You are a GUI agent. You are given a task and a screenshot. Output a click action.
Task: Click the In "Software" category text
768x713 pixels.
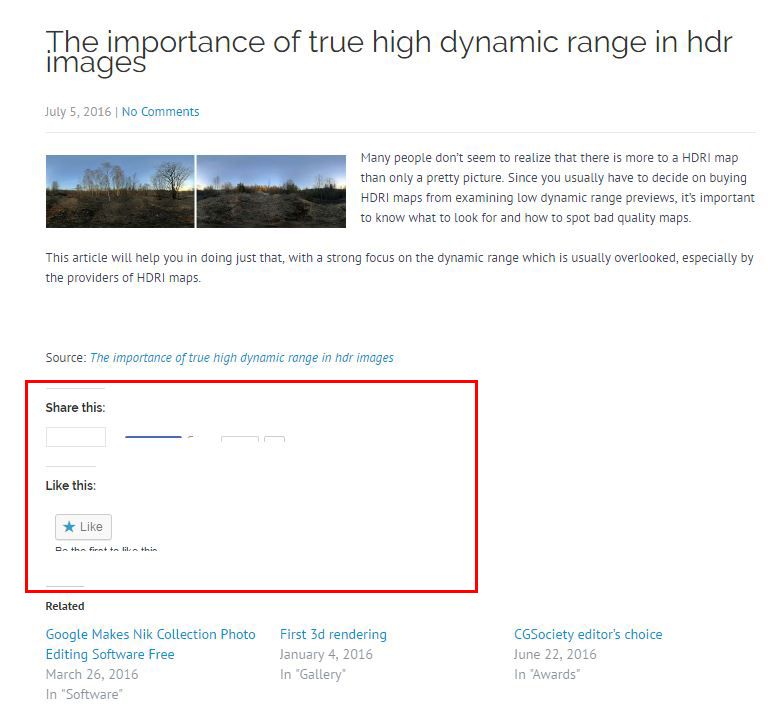tap(84, 694)
